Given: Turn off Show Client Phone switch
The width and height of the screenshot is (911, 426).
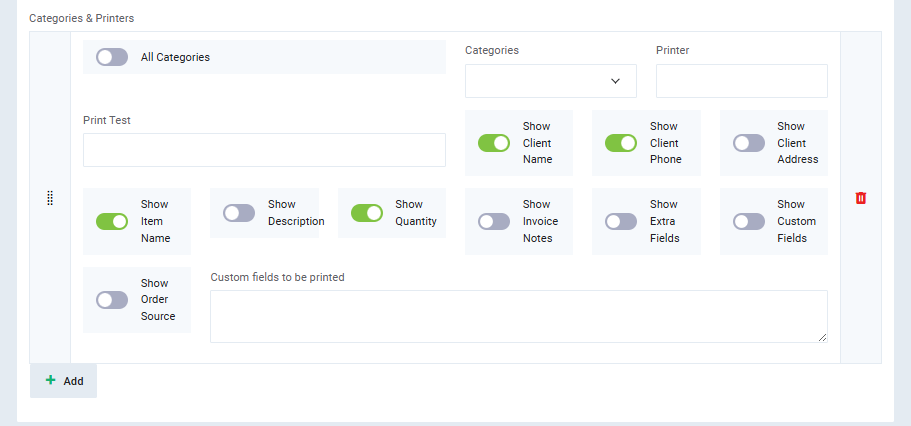Looking at the screenshot, I should [x=621, y=143].
